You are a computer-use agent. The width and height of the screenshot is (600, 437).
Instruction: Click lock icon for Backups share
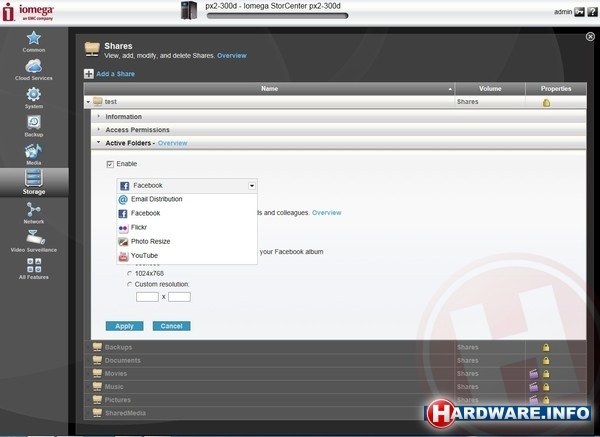(546, 347)
